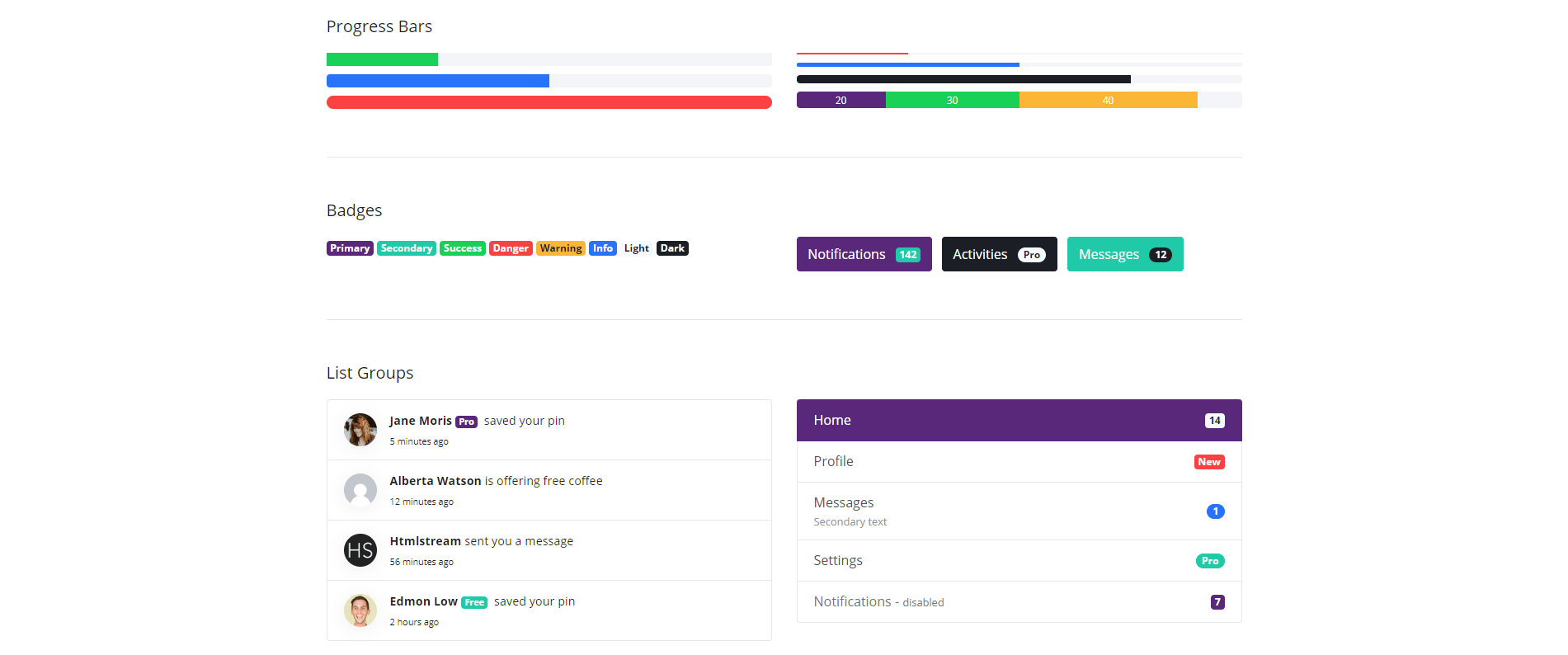This screenshot has width=1568, height=655.
Task: Click the Pro badge on Settings row
Action: click(1210, 561)
